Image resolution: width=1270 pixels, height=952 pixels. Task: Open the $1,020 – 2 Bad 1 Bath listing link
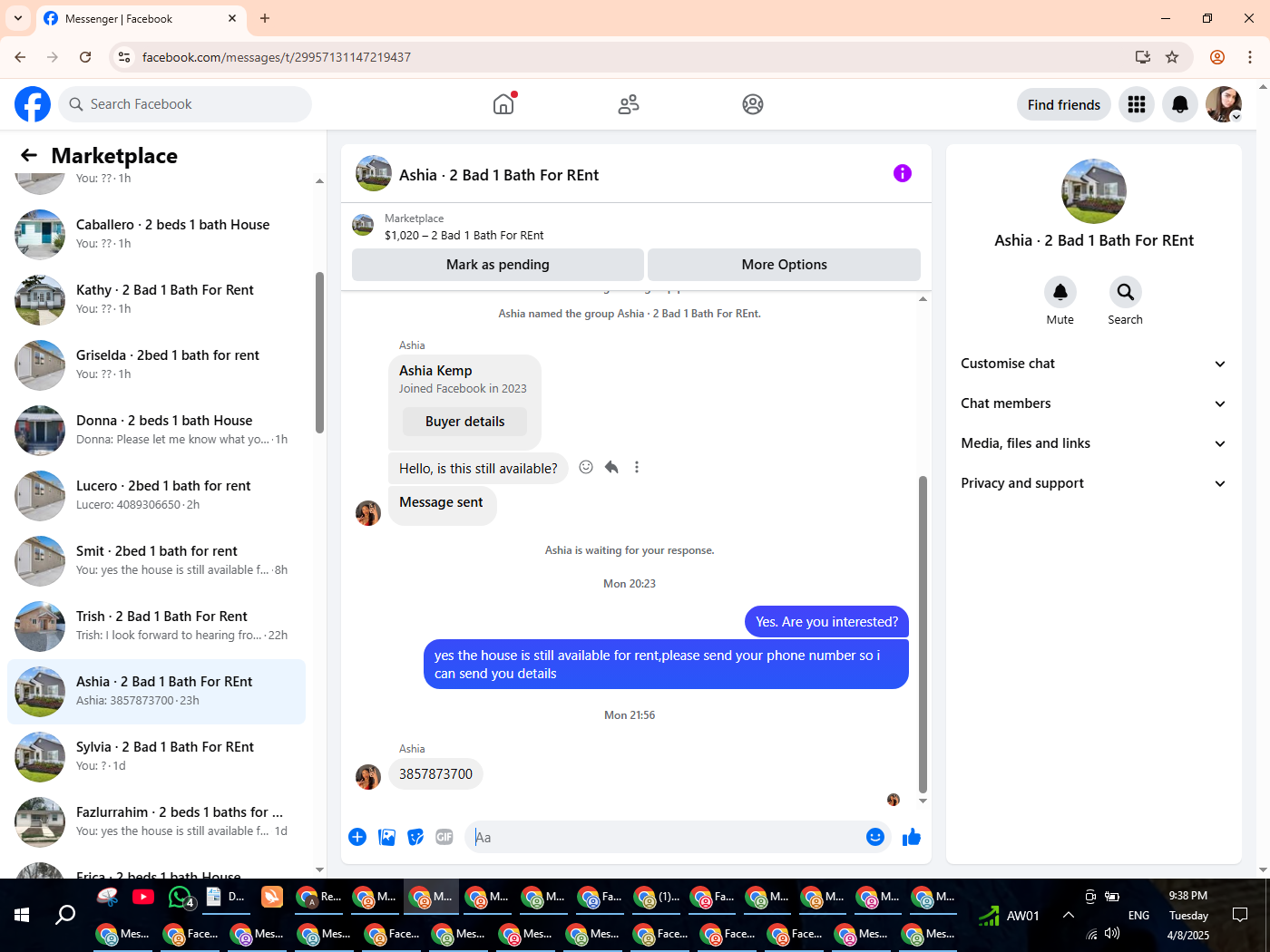click(x=464, y=236)
